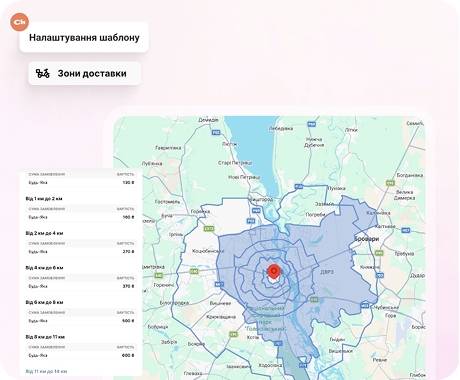This screenshot has width=460, height=380.
Task: Click price value under Від 6 км до 8 км
Action: point(128,321)
